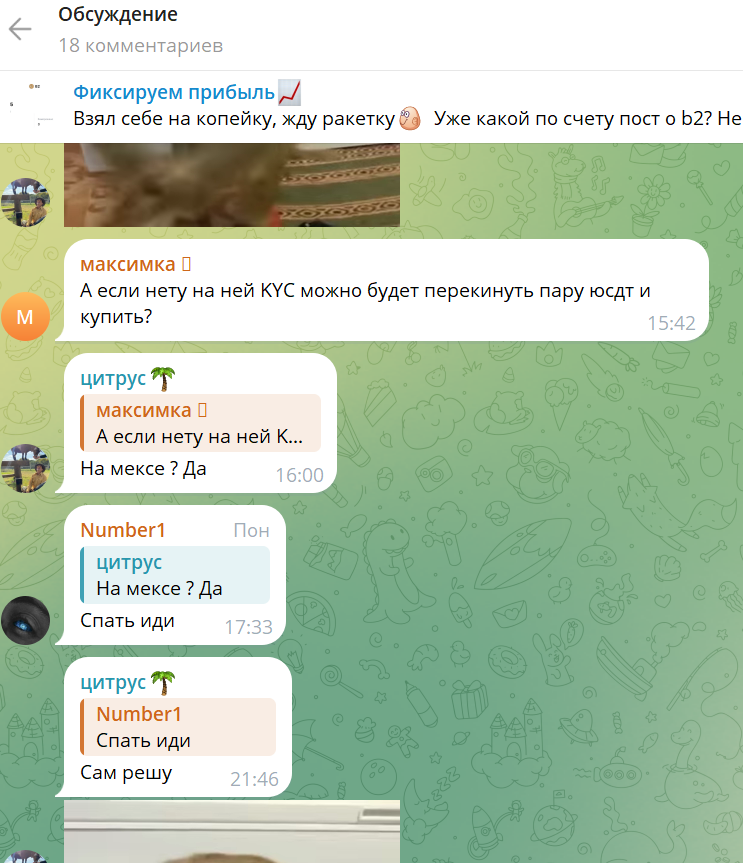Open Number1's dark eye avatar
Image resolution: width=743 pixels, height=863 pixels.
coord(25,620)
